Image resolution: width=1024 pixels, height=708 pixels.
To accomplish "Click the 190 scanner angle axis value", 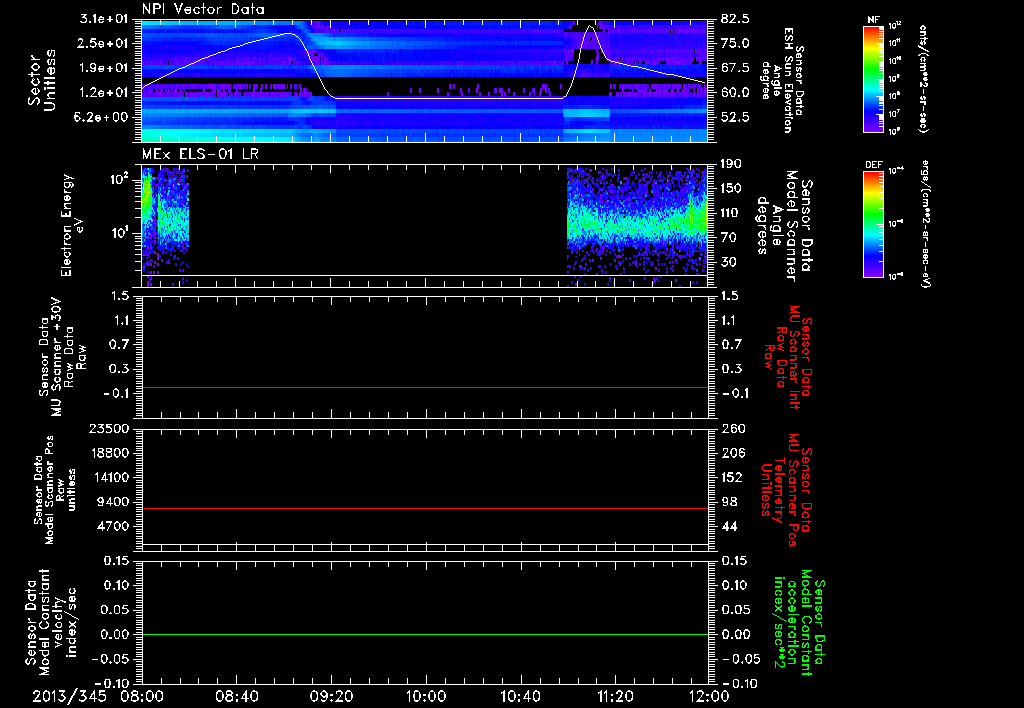I will click(732, 164).
